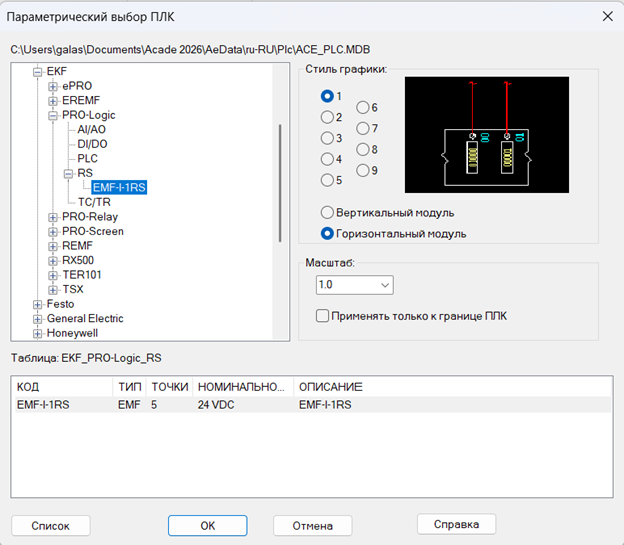This screenshot has height=545, width=624.
Task: Select EMF-I-1RS code cell in table
Action: [43, 405]
